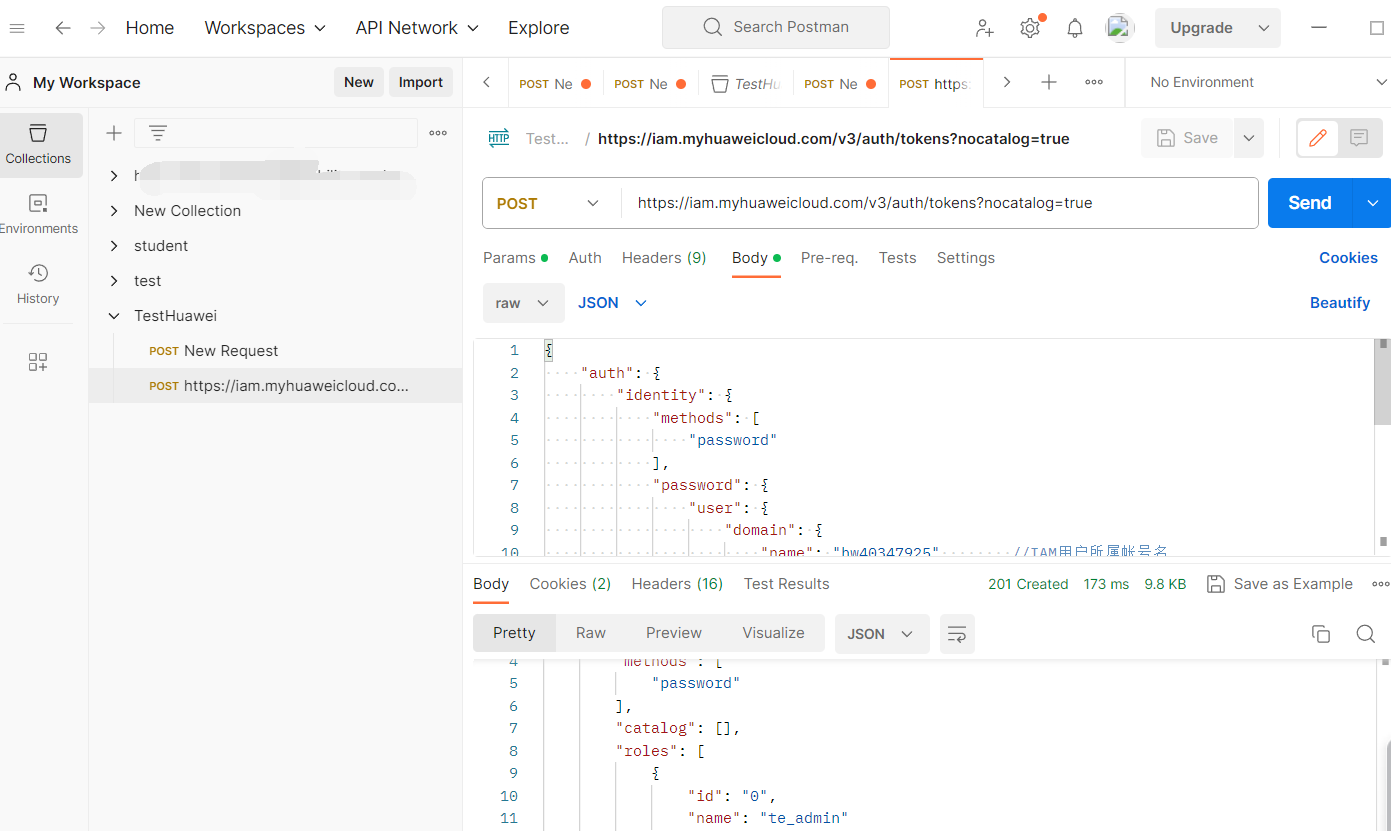Expand the New Collection folder

coord(114,211)
